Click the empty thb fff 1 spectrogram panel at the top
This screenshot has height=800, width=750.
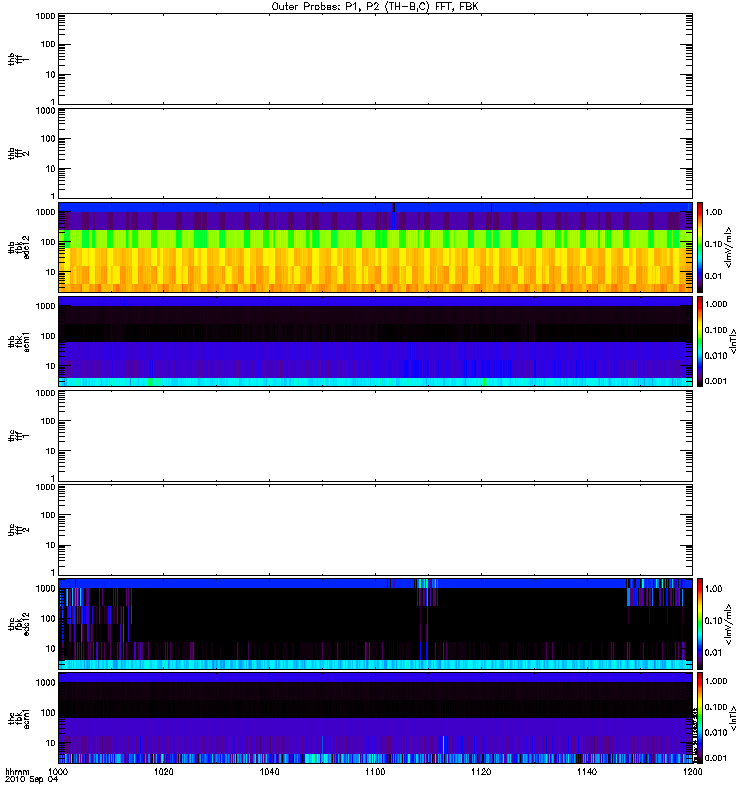(x=375, y=59)
